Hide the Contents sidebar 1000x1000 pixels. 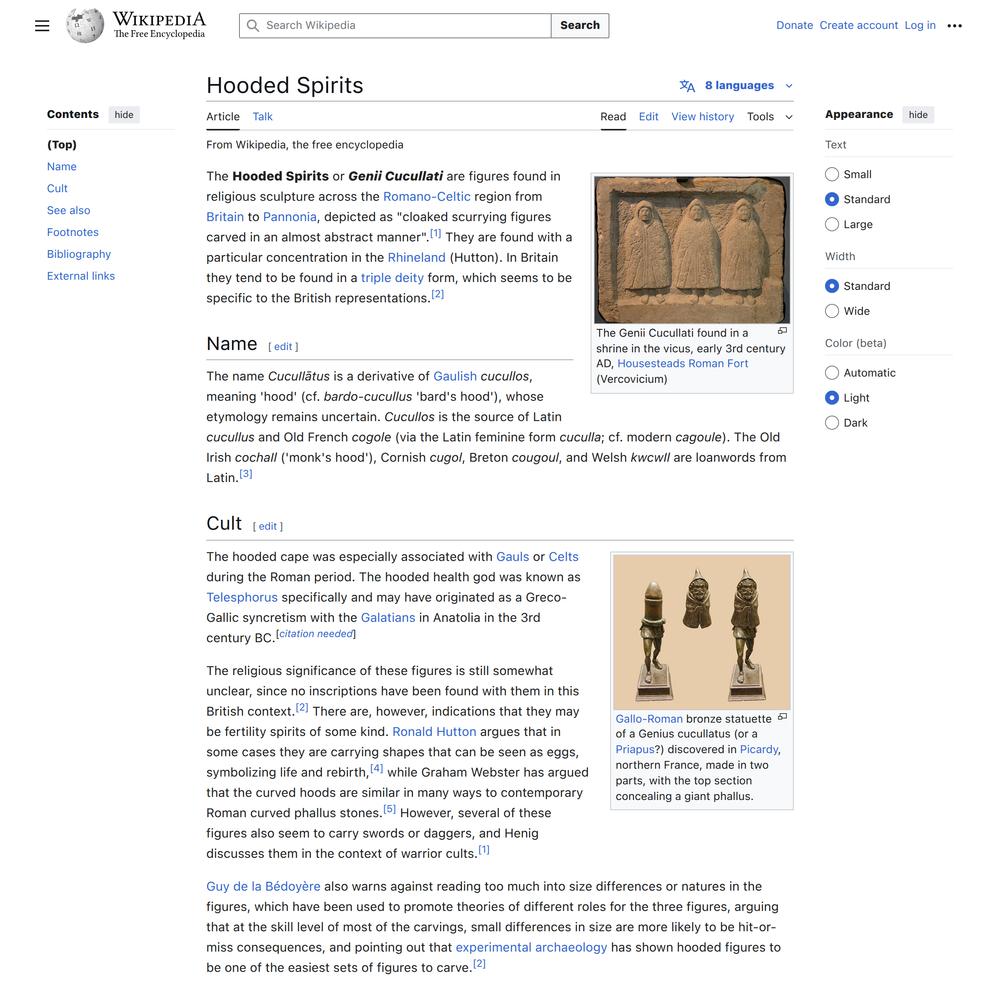[x=124, y=115]
